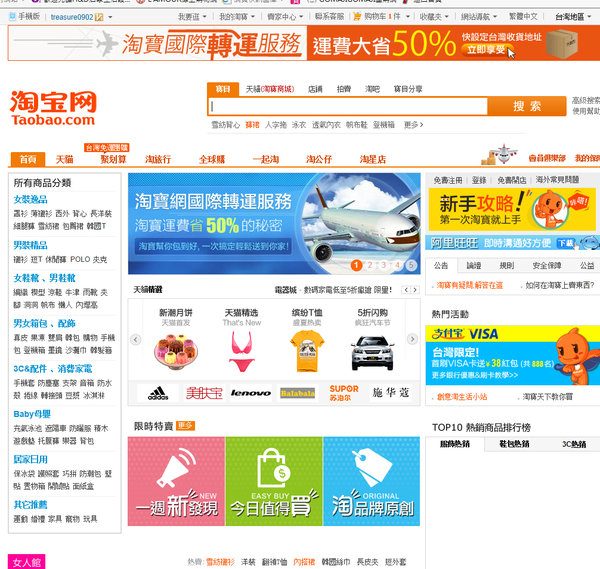Click the 施华蔻 brand logo
Image resolution: width=600 pixels, height=569 pixels.
(x=391, y=392)
